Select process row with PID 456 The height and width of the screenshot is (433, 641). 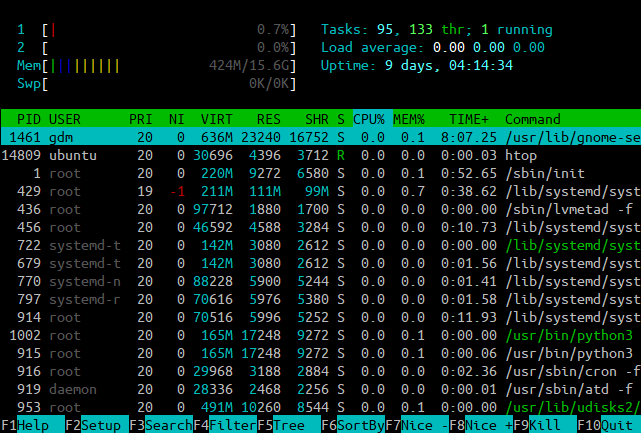pos(320,227)
